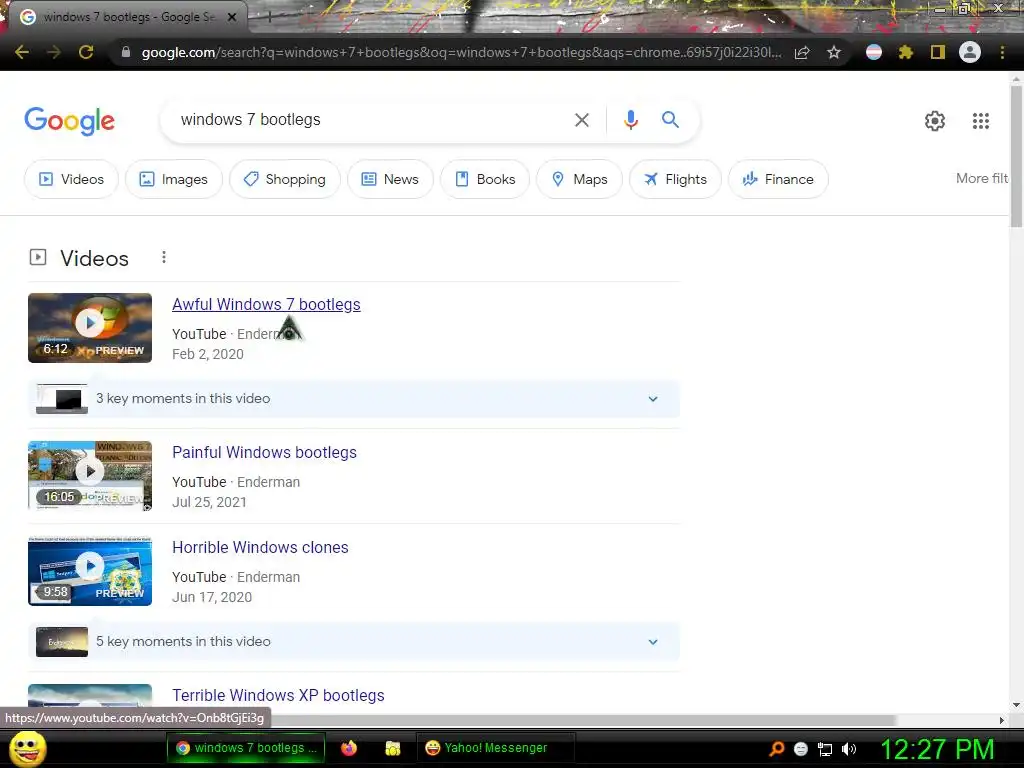
Task: Click the vertical page scrollbar thumb
Action: tap(1016, 155)
